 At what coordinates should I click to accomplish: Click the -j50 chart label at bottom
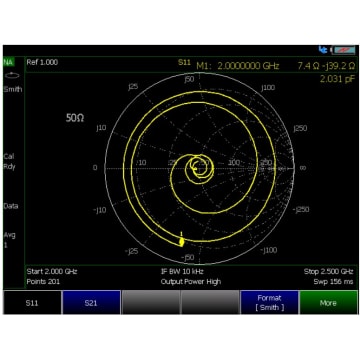(x=187, y=258)
